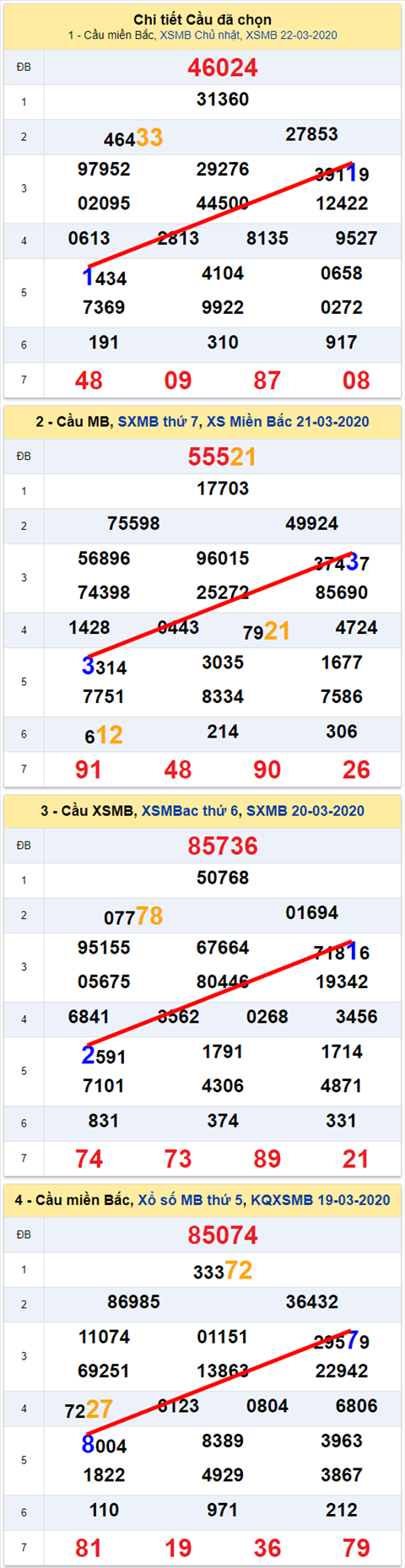Image resolution: width=405 pixels, height=1568 pixels.
Task: Select first prize number 31360
Action: [223, 100]
